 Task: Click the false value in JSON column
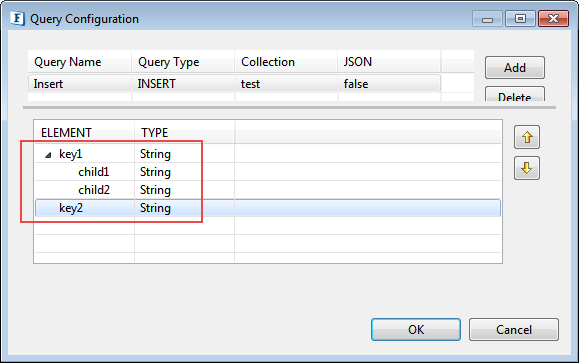pyautogui.click(x=356, y=84)
